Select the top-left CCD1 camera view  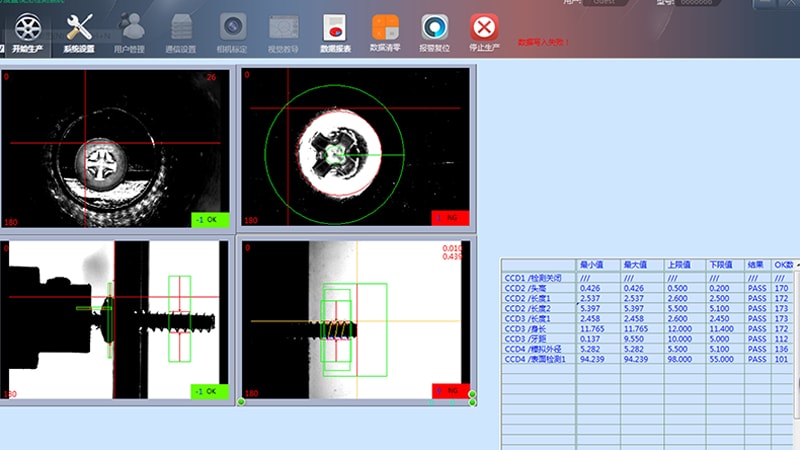click(x=115, y=148)
